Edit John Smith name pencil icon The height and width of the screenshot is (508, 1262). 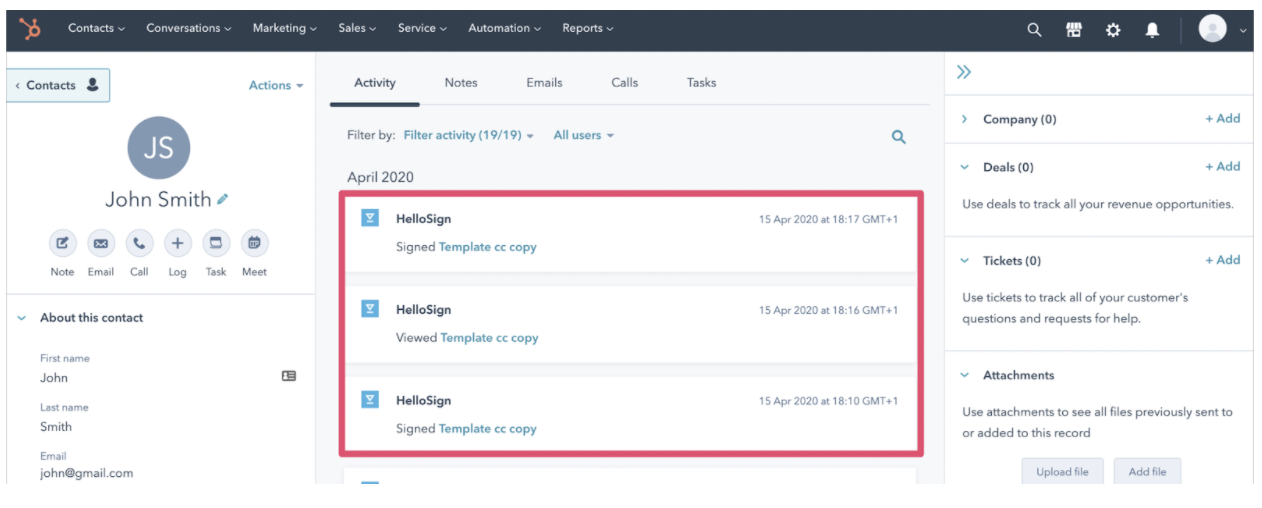point(223,199)
